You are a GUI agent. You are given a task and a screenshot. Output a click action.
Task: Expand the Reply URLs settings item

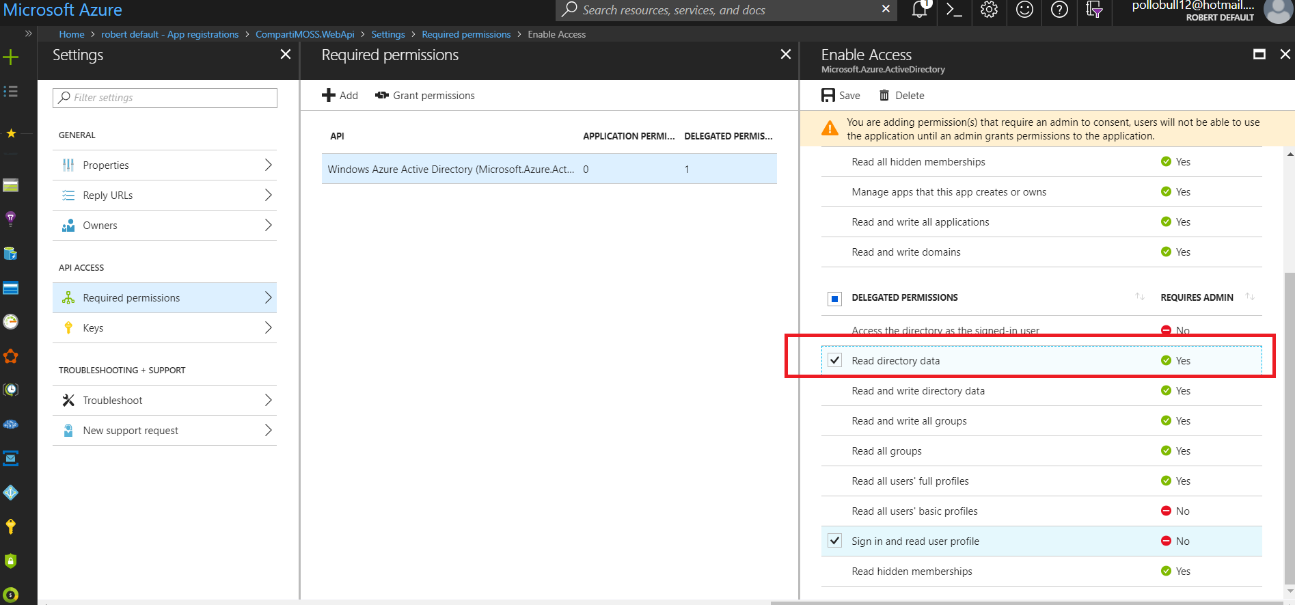tap(164, 195)
